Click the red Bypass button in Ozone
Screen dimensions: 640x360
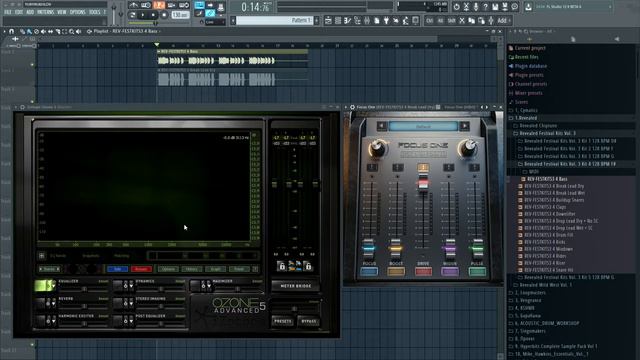pos(141,269)
